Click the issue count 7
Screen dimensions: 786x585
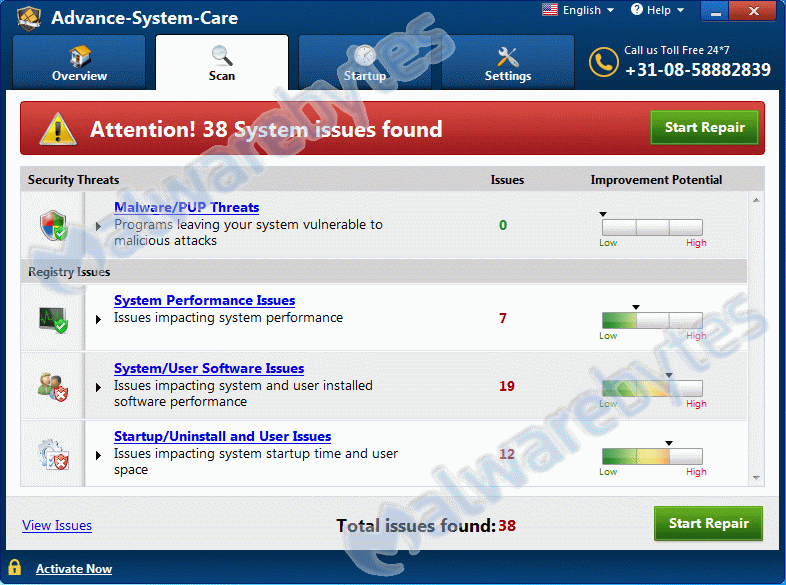503,318
